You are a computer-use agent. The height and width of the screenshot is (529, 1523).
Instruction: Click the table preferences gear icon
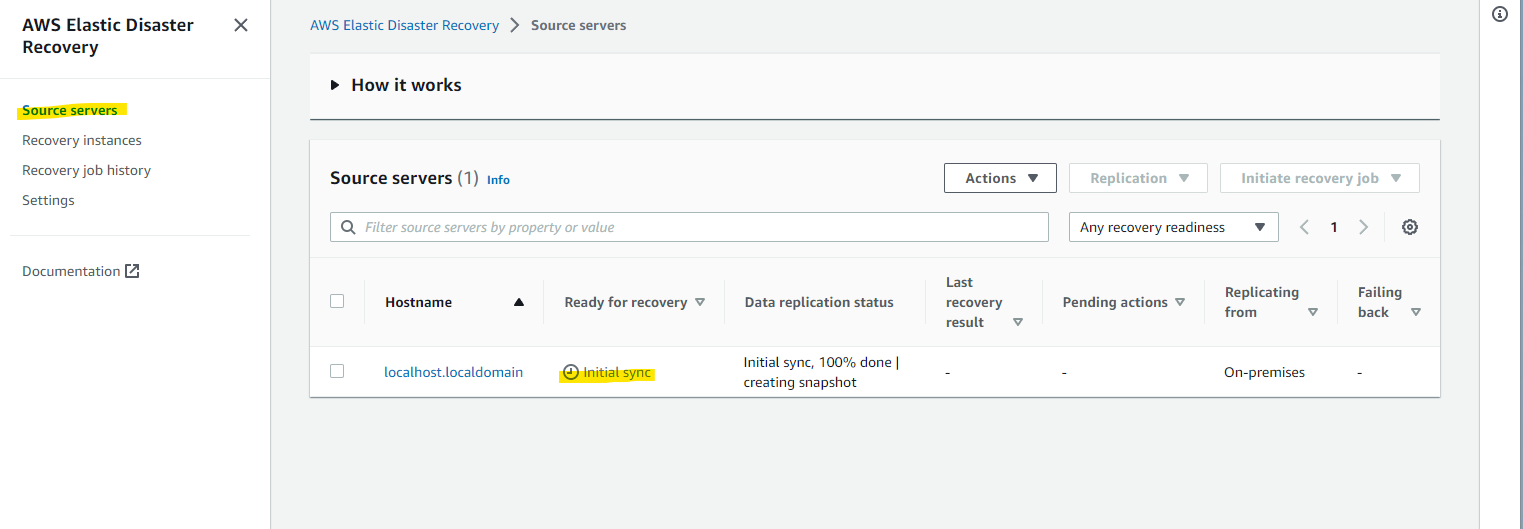[x=1410, y=227]
